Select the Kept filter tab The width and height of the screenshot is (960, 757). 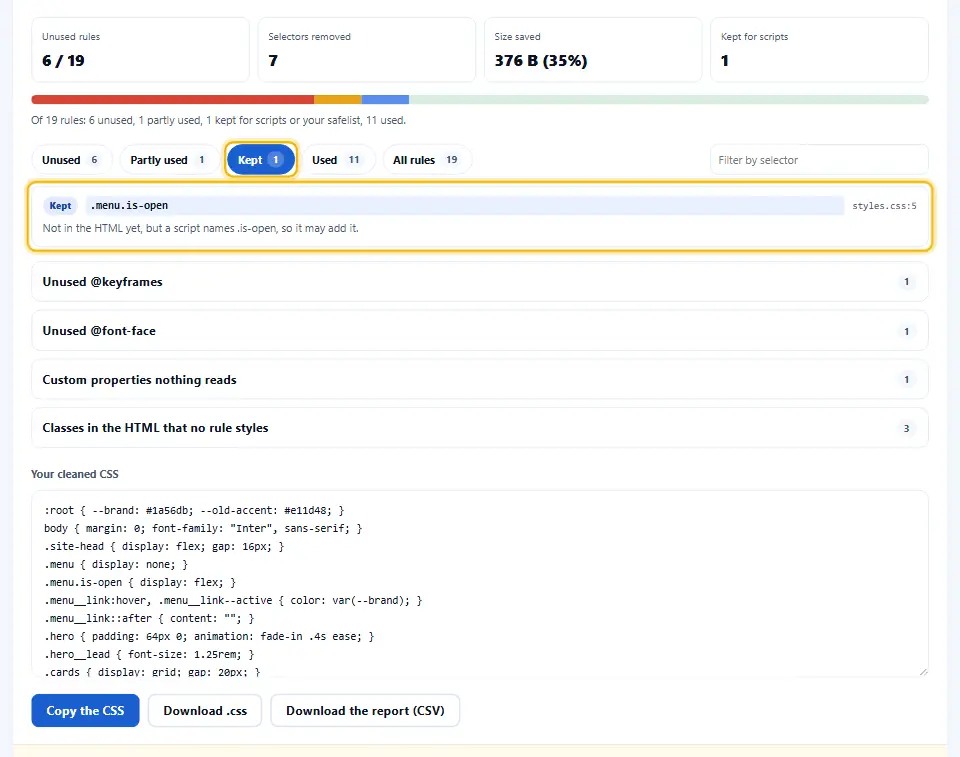pos(261,160)
